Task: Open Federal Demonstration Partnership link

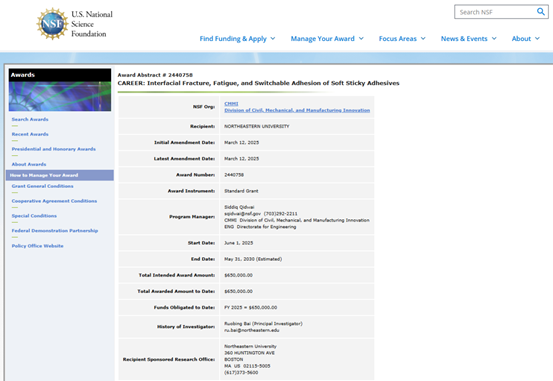Action: point(55,230)
